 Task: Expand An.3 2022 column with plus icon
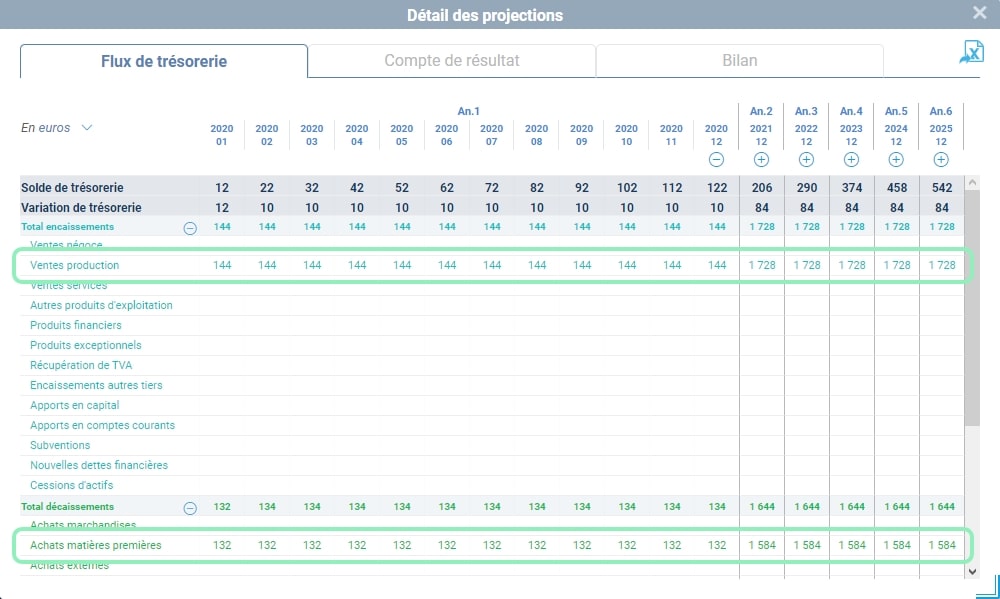pyautogui.click(x=806, y=160)
